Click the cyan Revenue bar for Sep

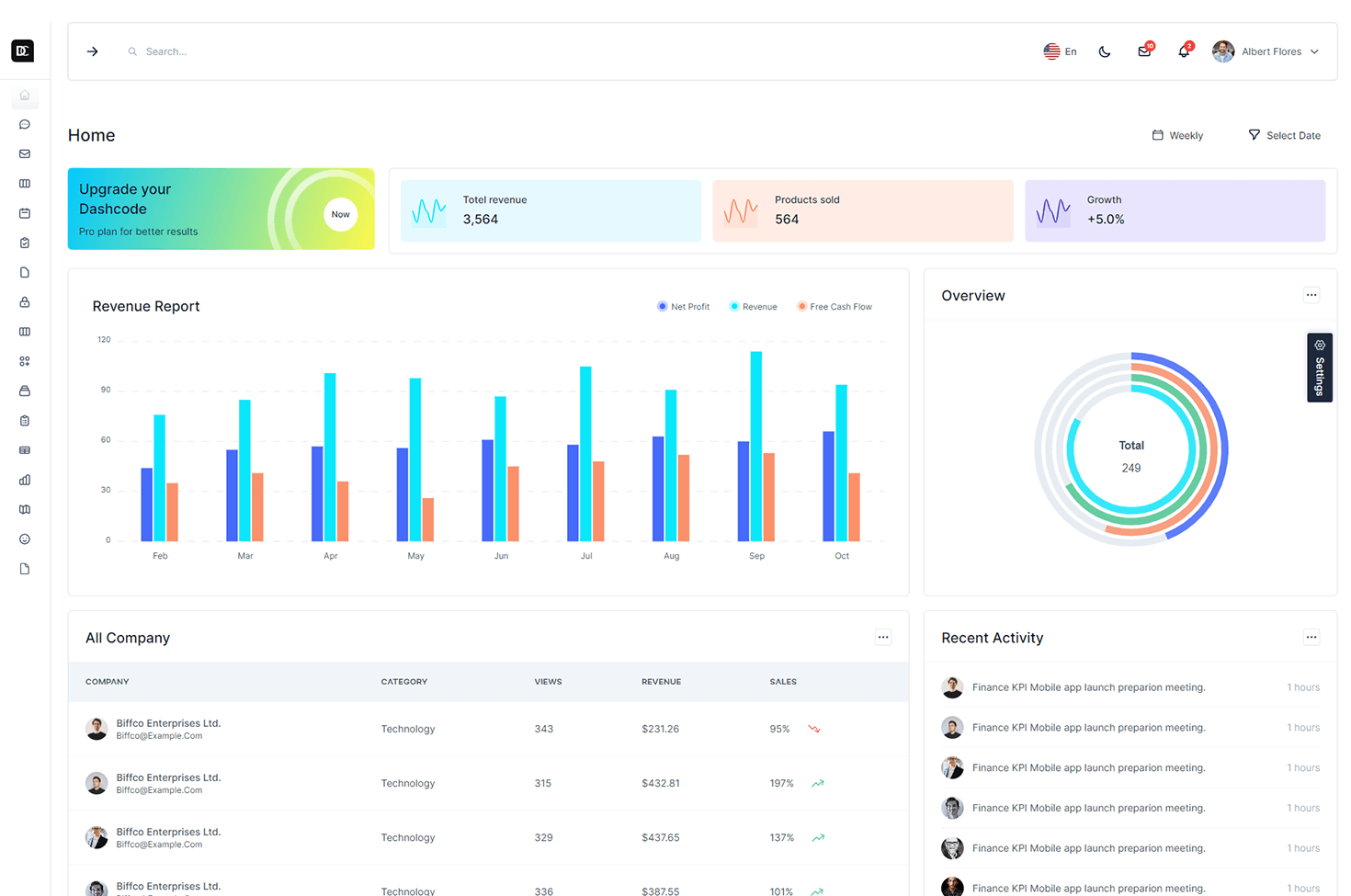(756, 447)
